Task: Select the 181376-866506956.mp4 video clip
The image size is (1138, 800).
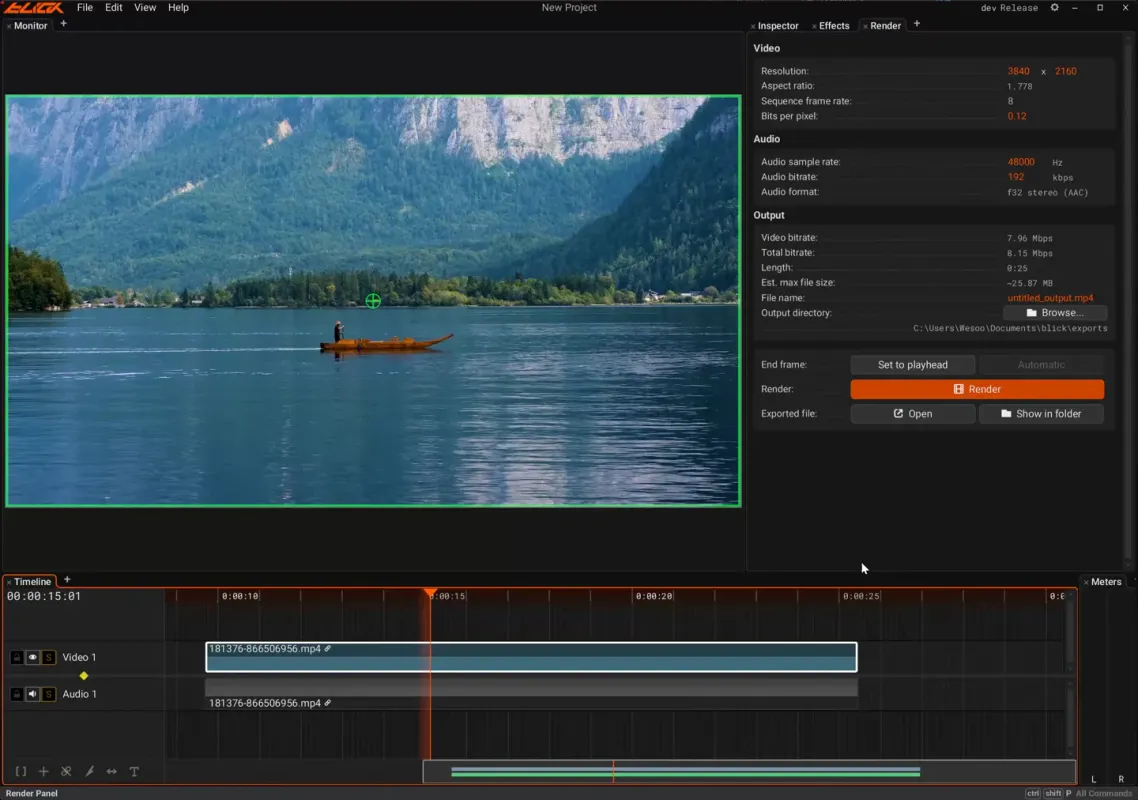Action: click(x=531, y=657)
